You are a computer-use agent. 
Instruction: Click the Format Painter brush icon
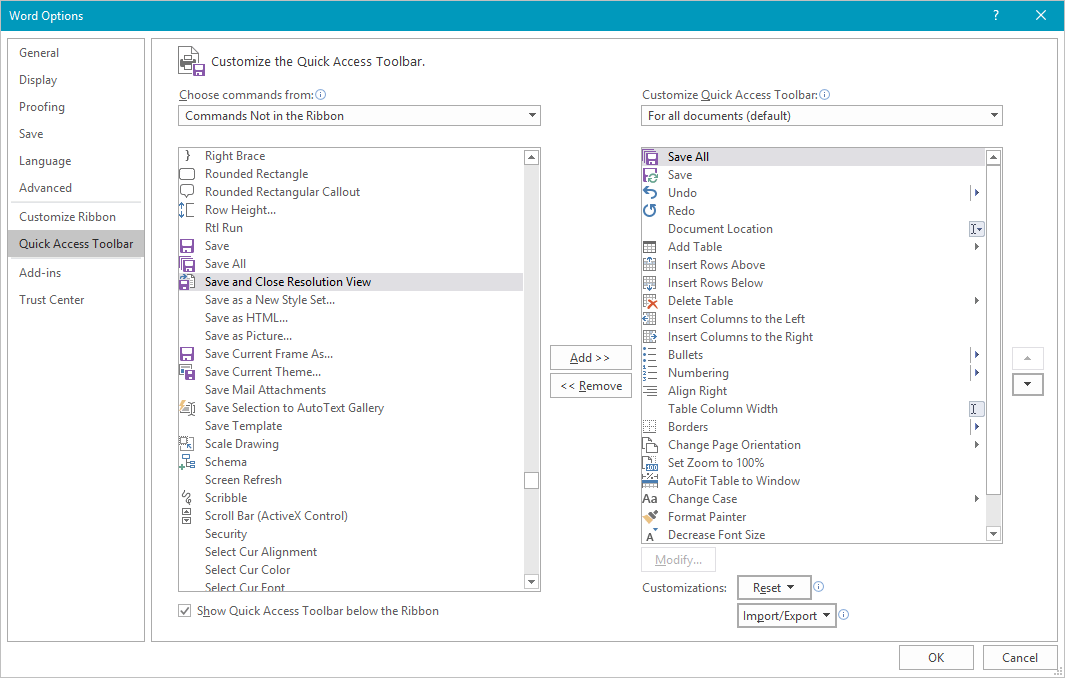point(650,517)
